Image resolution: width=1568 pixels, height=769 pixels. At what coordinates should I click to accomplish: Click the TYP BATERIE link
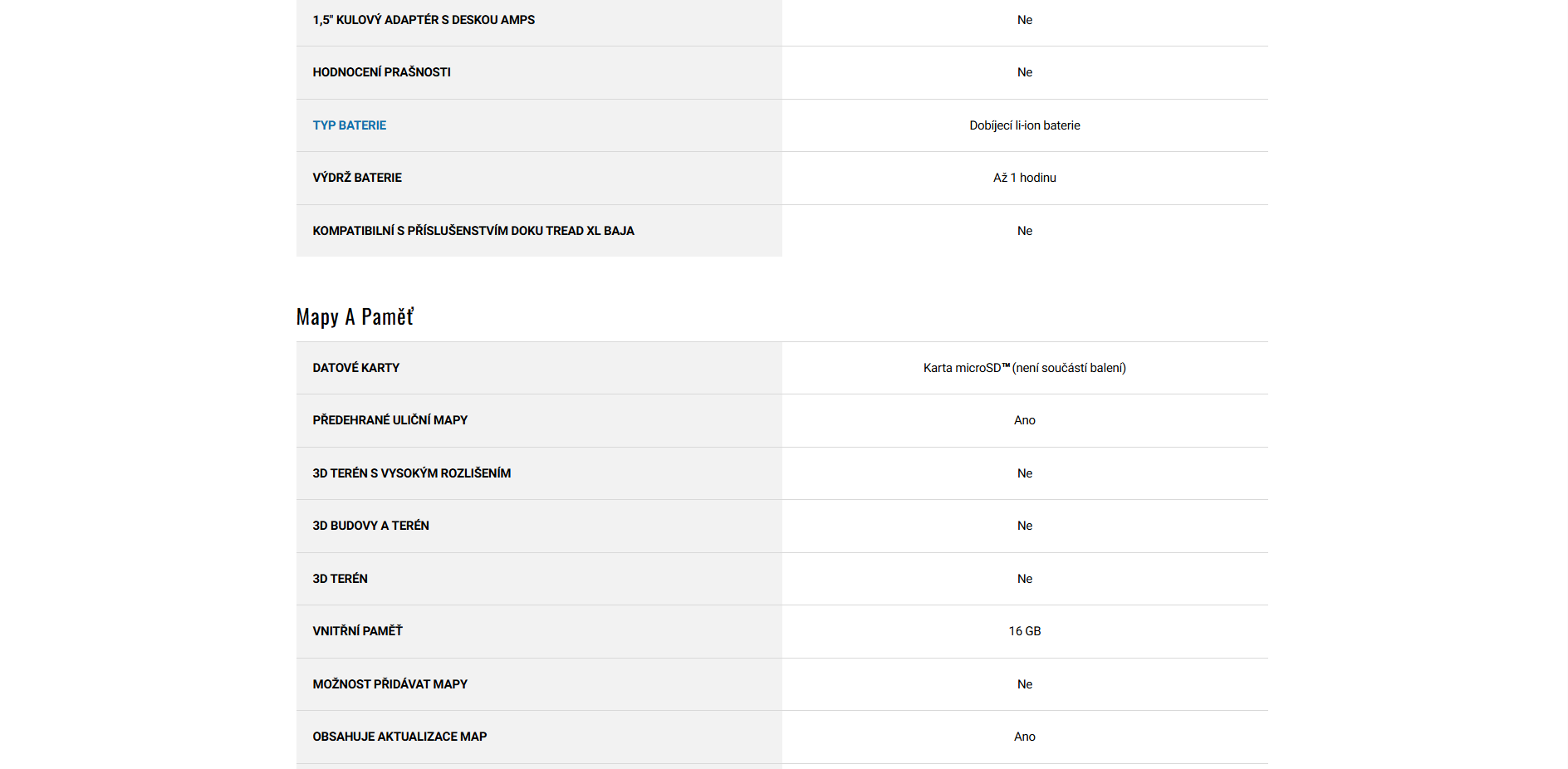click(349, 125)
